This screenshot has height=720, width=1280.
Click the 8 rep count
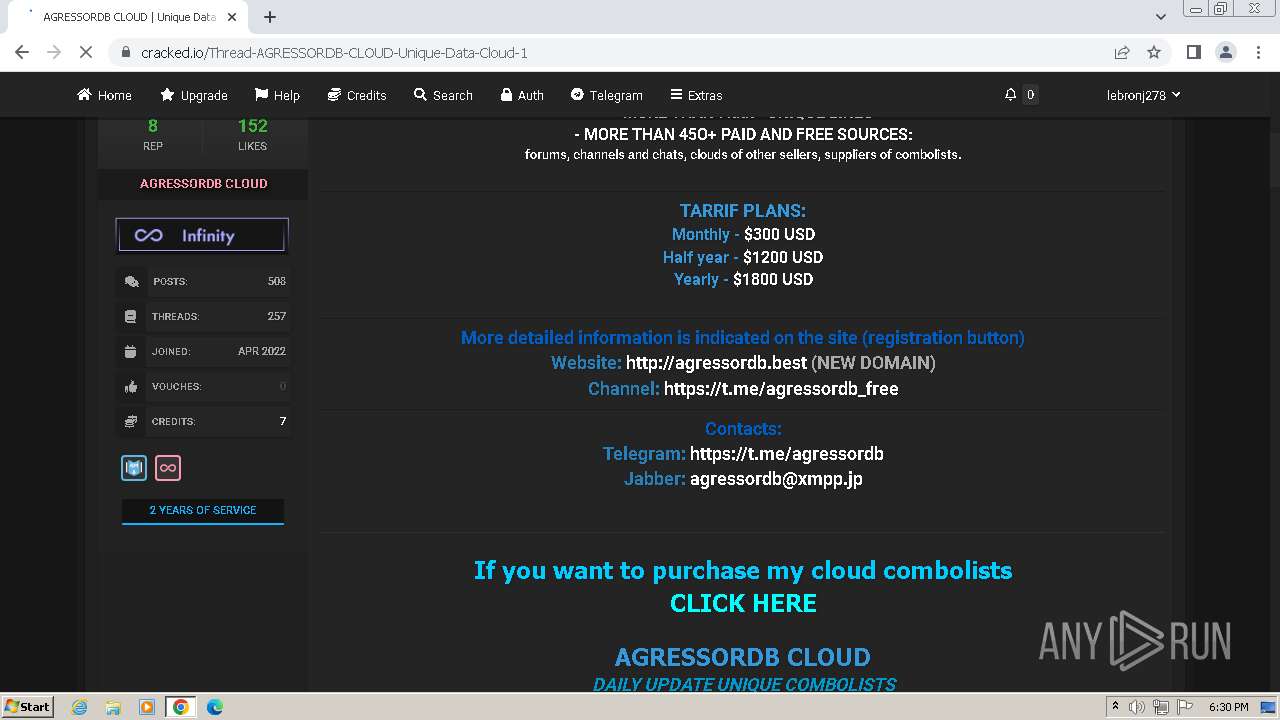point(153,126)
